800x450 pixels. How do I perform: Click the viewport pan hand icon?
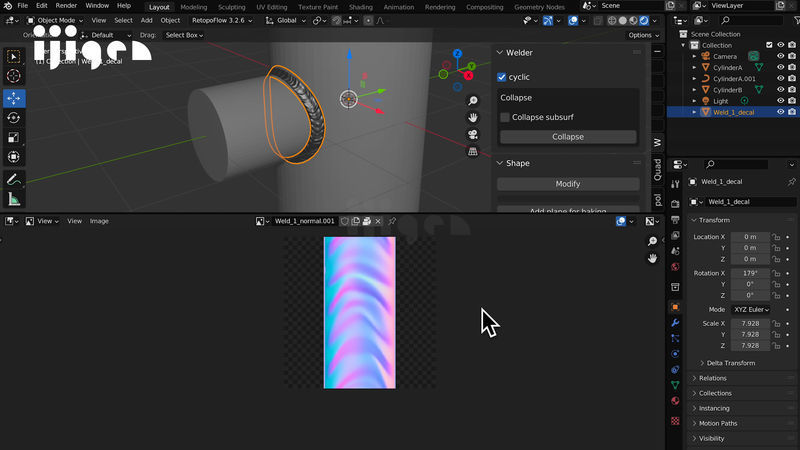tap(473, 118)
